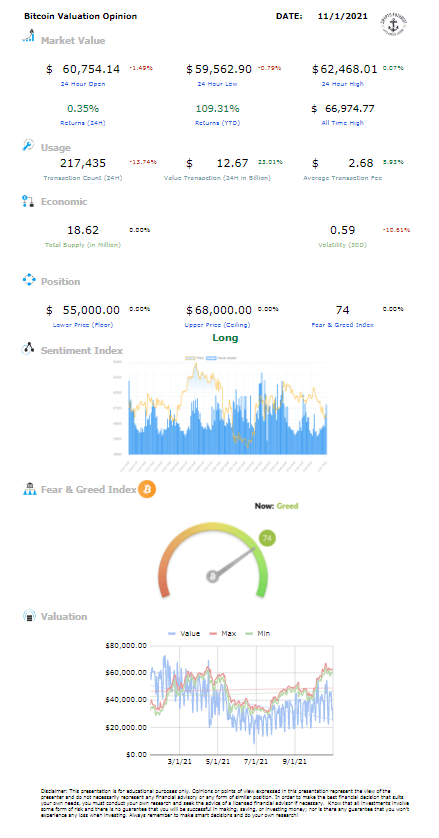Click the Position arrows icon
The width and height of the screenshot is (439, 838).
28,280
